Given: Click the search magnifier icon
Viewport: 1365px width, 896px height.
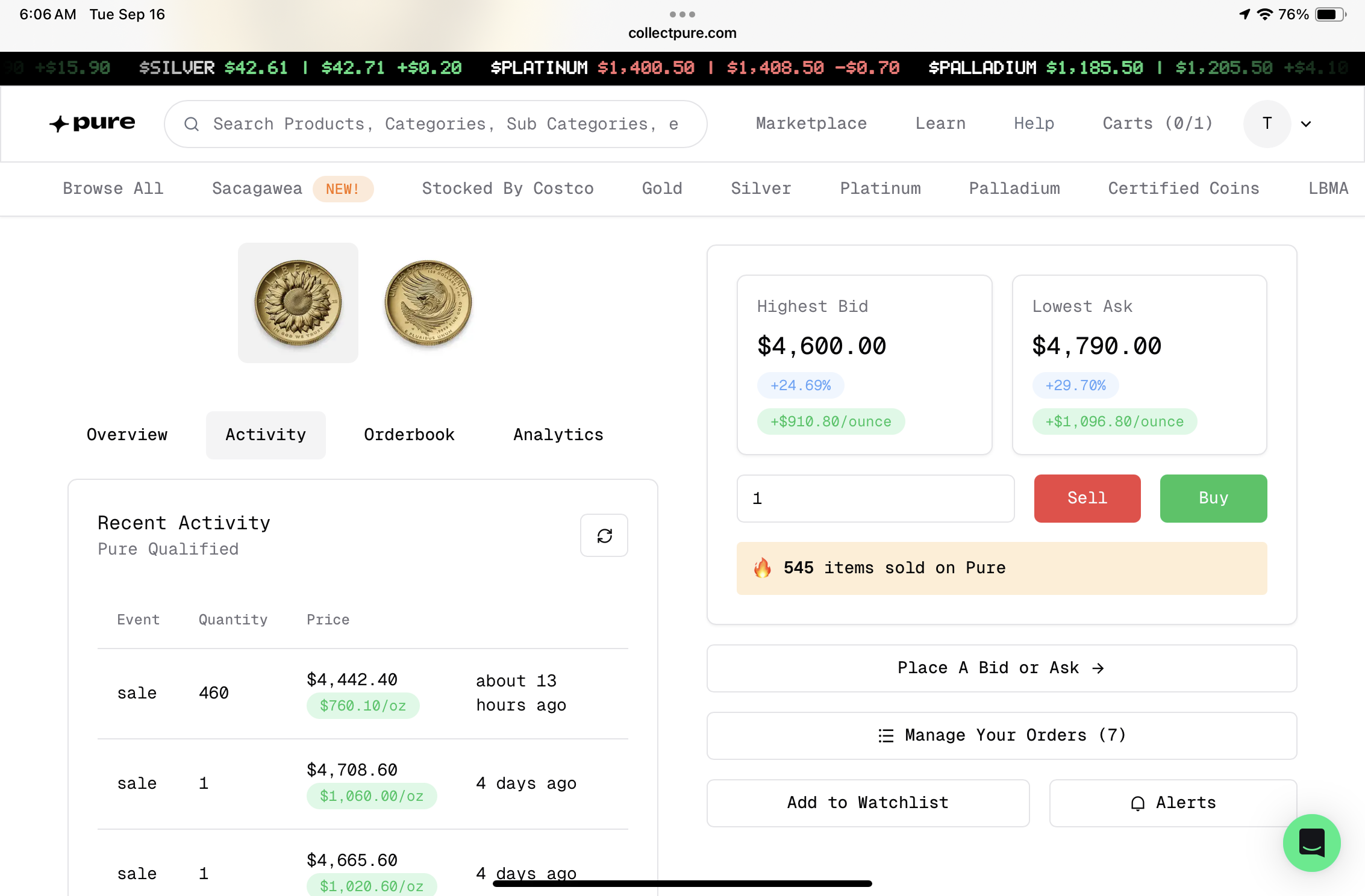Looking at the screenshot, I should tap(192, 124).
